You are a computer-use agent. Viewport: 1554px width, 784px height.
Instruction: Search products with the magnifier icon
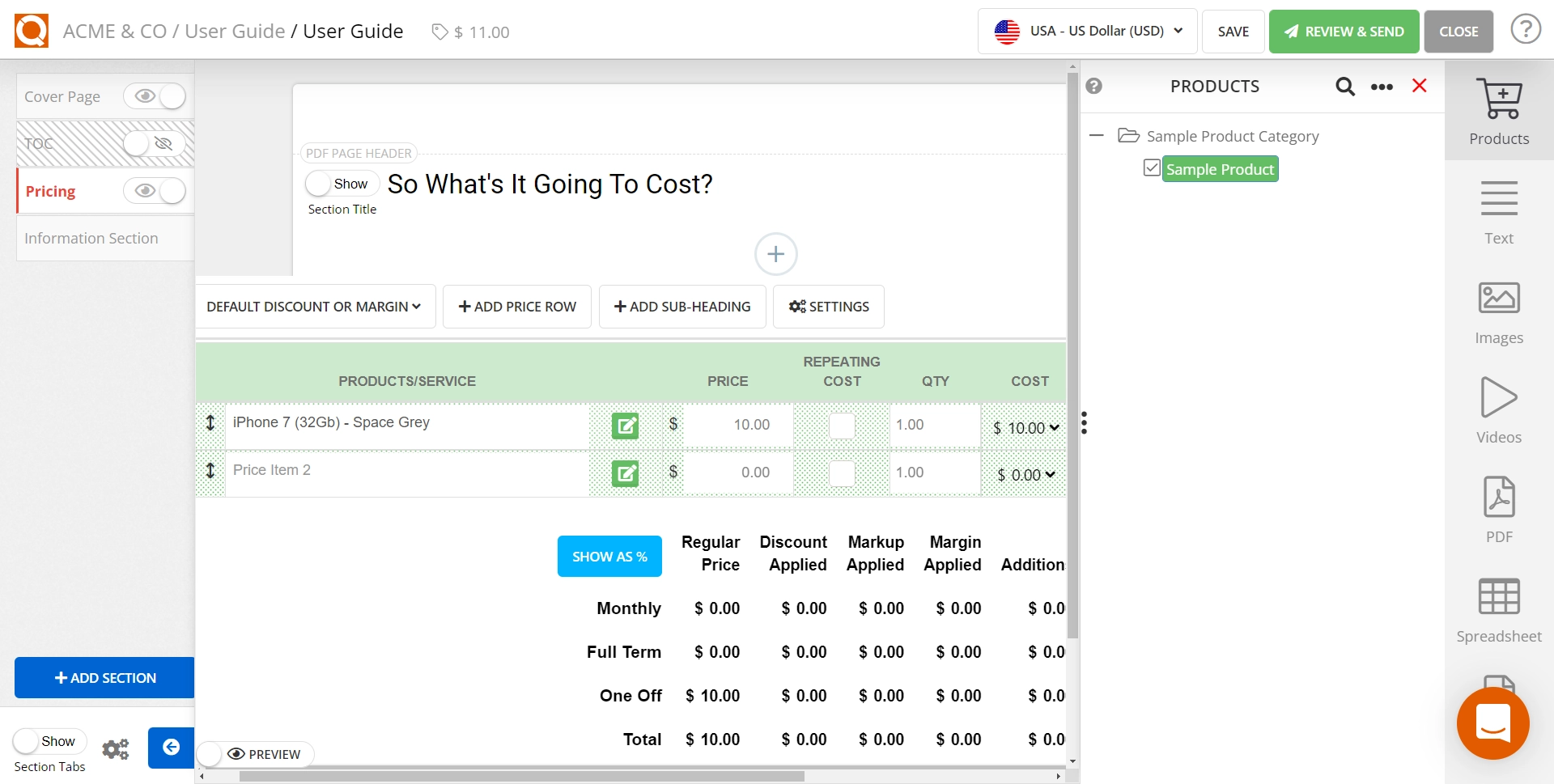1344,87
